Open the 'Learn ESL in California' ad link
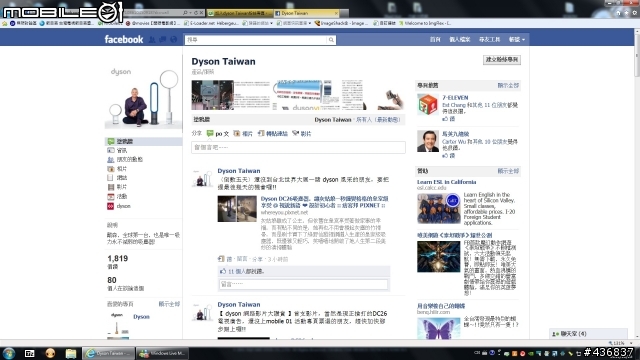 click(447, 182)
